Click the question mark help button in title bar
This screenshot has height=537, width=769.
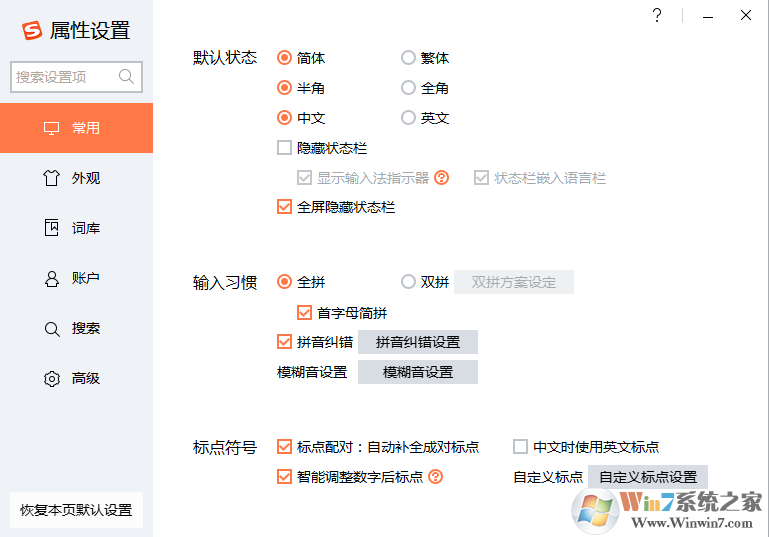click(x=657, y=15)
